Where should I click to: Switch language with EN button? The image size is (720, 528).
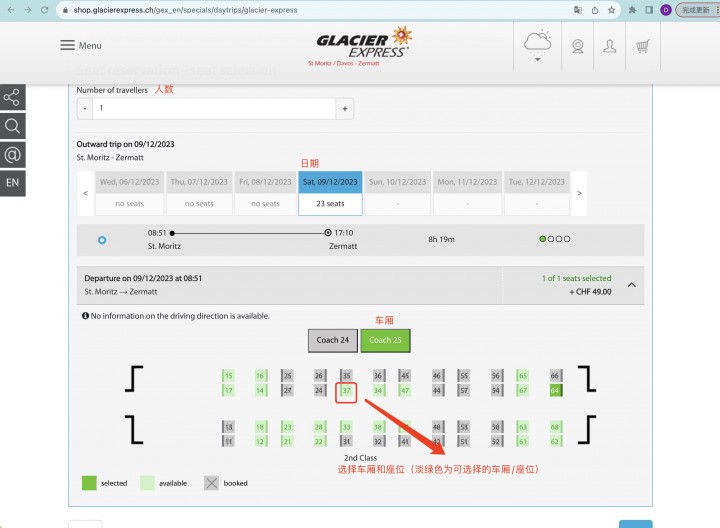click(12, 183)
